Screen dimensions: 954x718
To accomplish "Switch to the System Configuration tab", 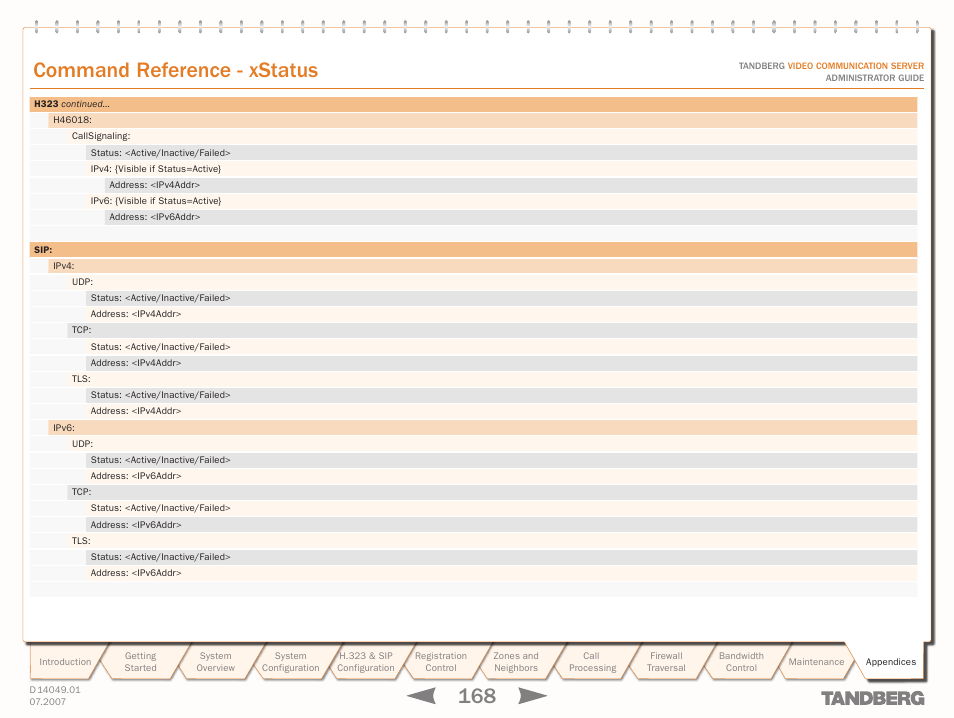I will (x=290, y=661).
